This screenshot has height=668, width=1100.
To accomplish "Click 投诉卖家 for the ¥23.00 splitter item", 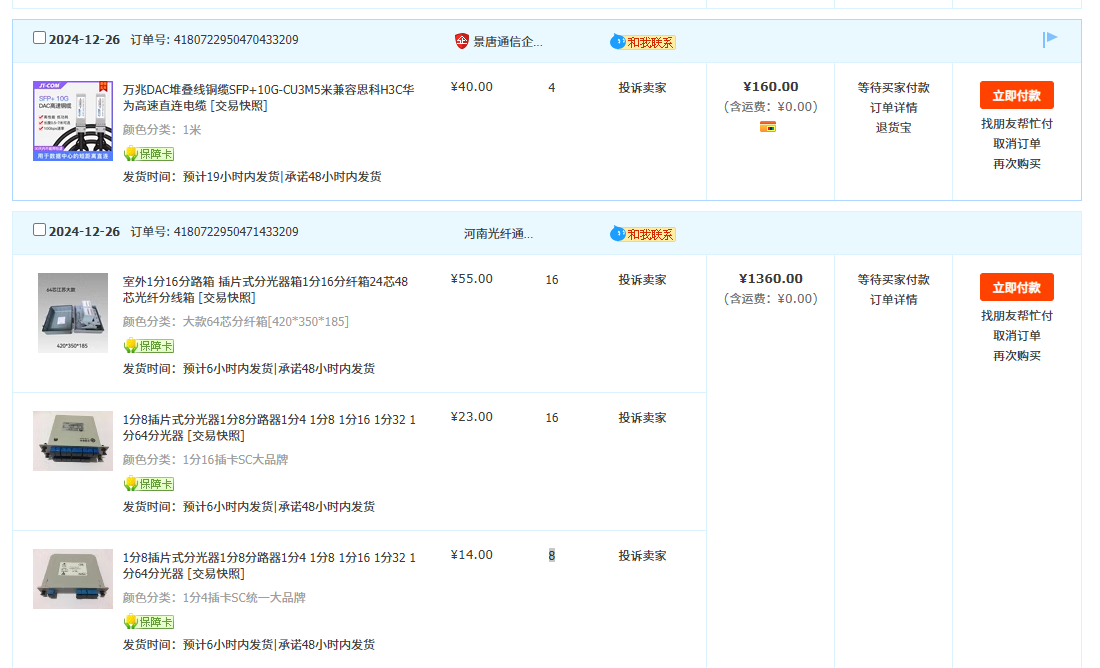I will [x=642, y=418].
